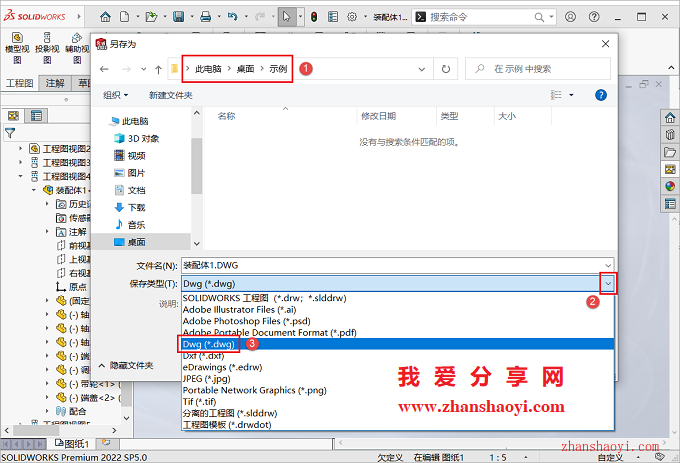680x463 pixels.
Task: Select the 图纸1 sheet tab
Action: [x=72, y=443]
